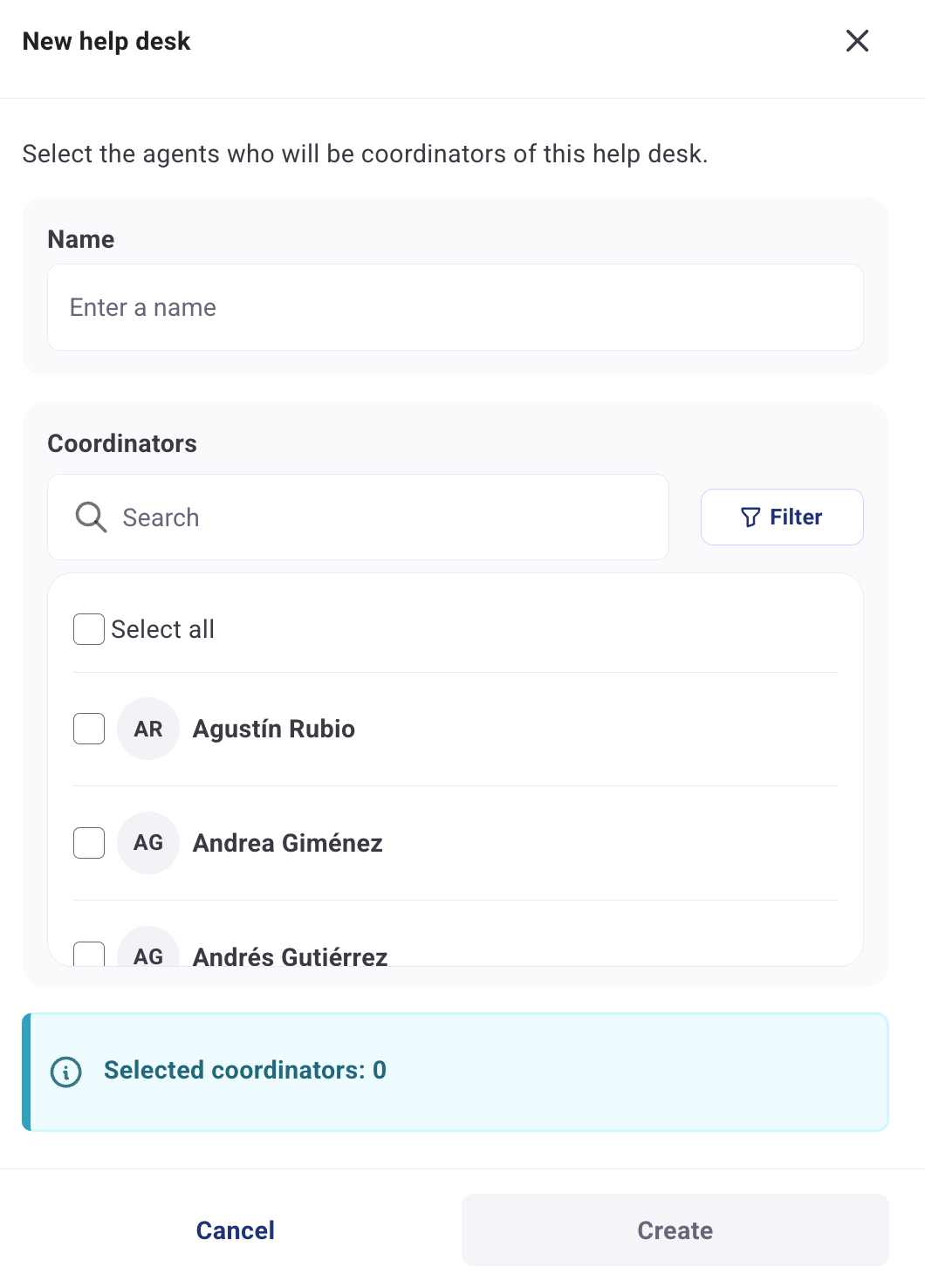This screenshot has height=1288, width=925.
Task: Check the box for Agustín Rubio
Action: (89, 729)
